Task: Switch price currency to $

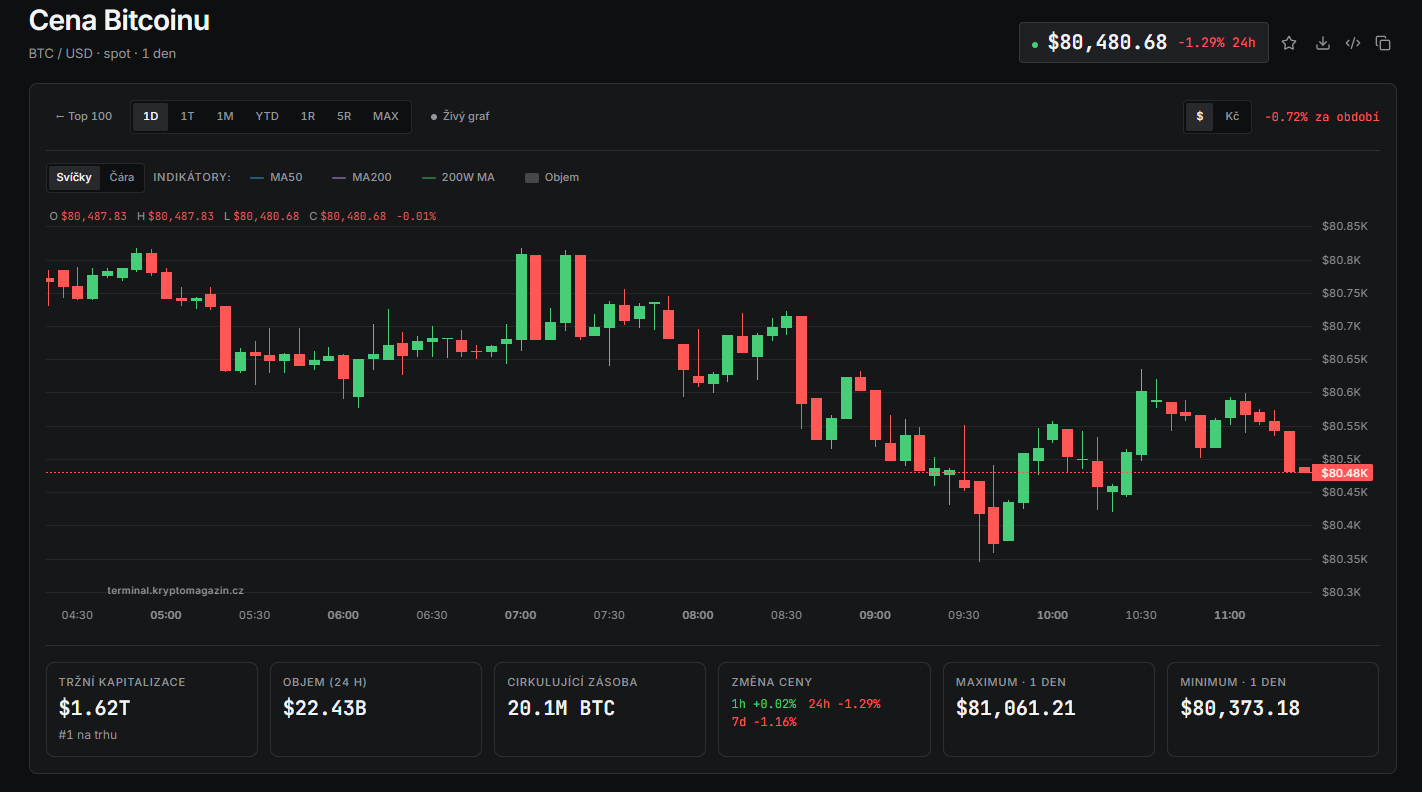Action: click(1200, 116)
